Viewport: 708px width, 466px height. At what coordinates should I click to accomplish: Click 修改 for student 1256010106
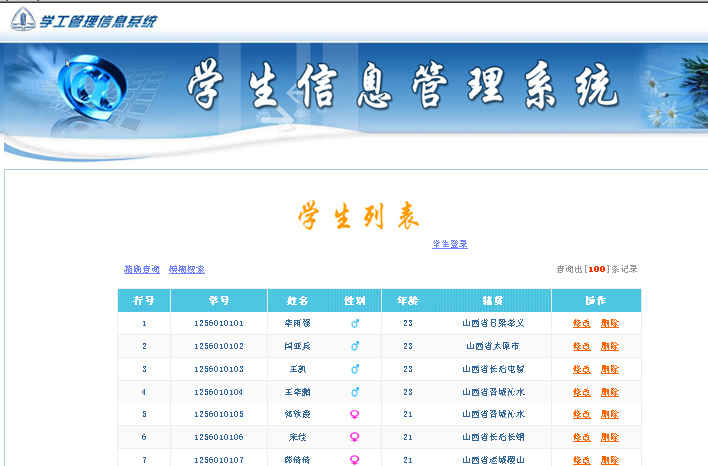coord(582,437)
